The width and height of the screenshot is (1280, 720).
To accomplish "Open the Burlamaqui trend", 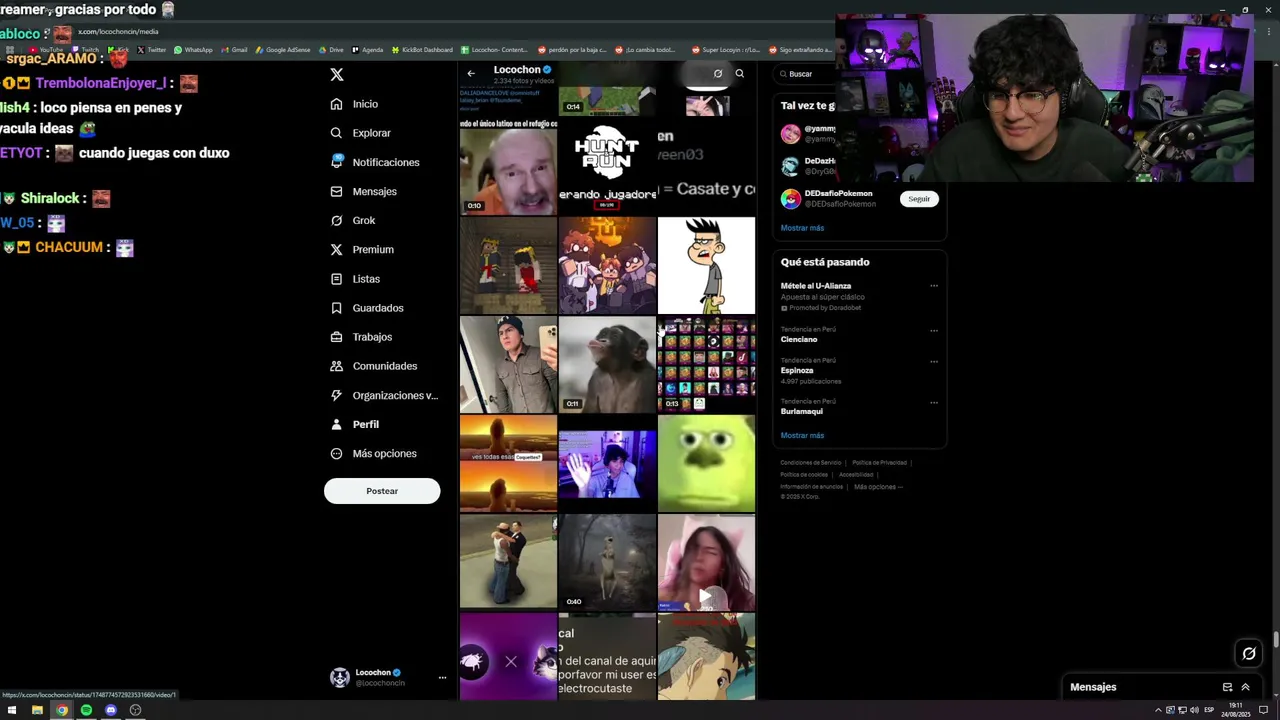I will point(802,411).
